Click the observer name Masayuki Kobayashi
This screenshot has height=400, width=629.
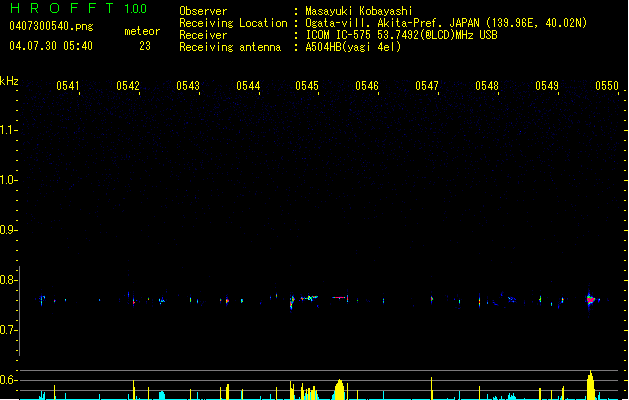click(x=359, y=11)
